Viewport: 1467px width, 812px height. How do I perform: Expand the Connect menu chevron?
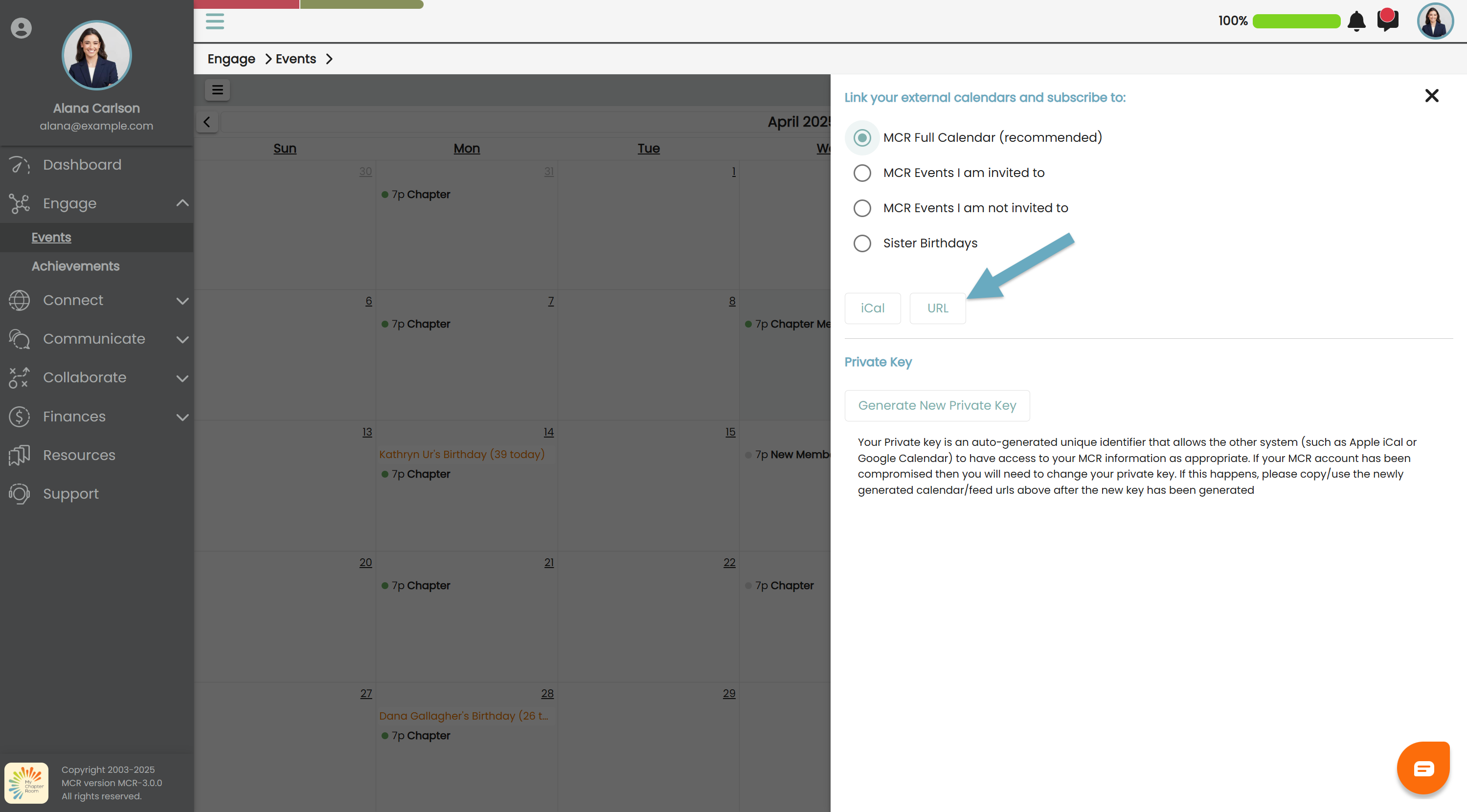pyautogui.click(x=182, y=301)
